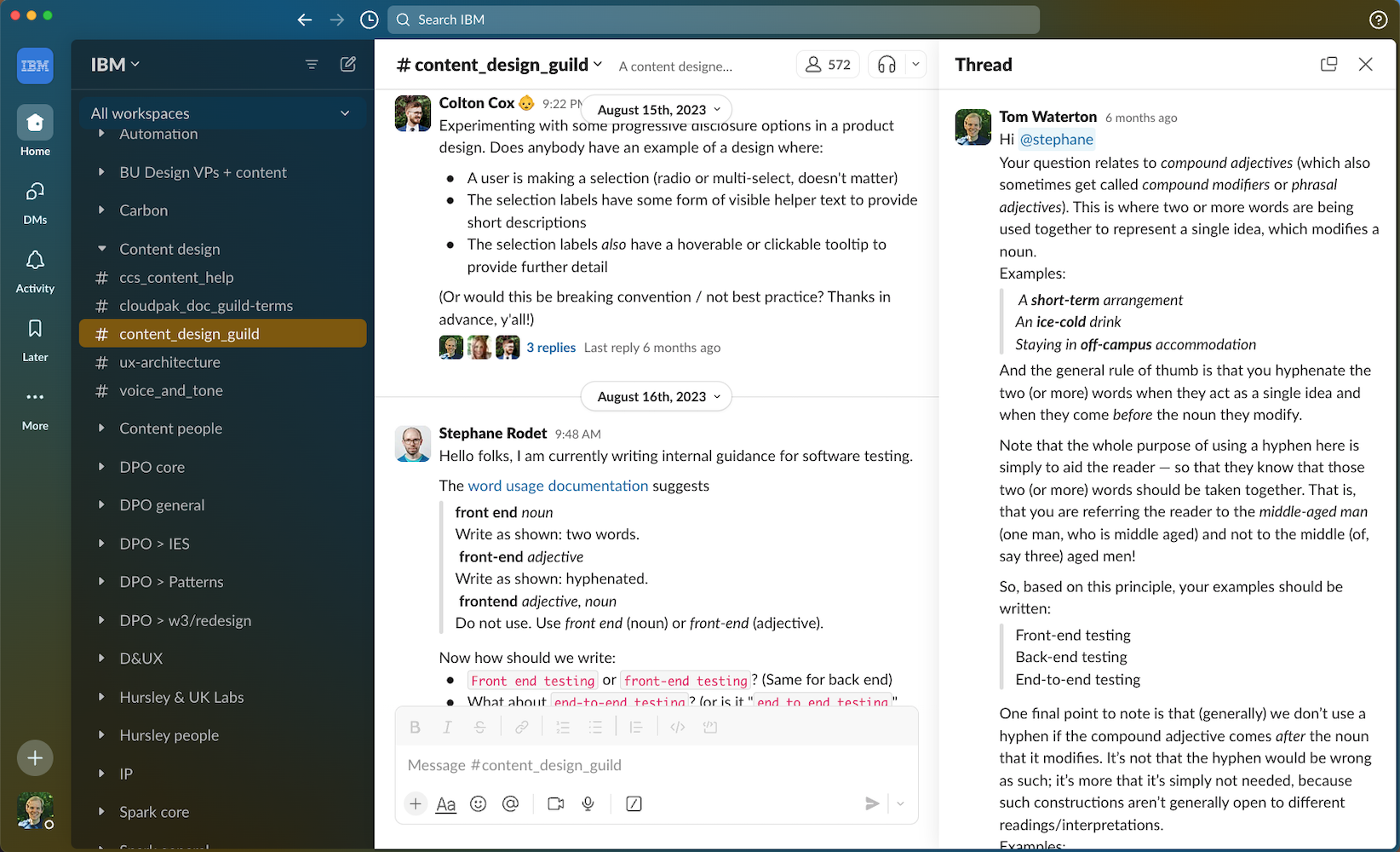Click the IBM workspace logo
1400x852 pixels.
click(x=35, y=66)
